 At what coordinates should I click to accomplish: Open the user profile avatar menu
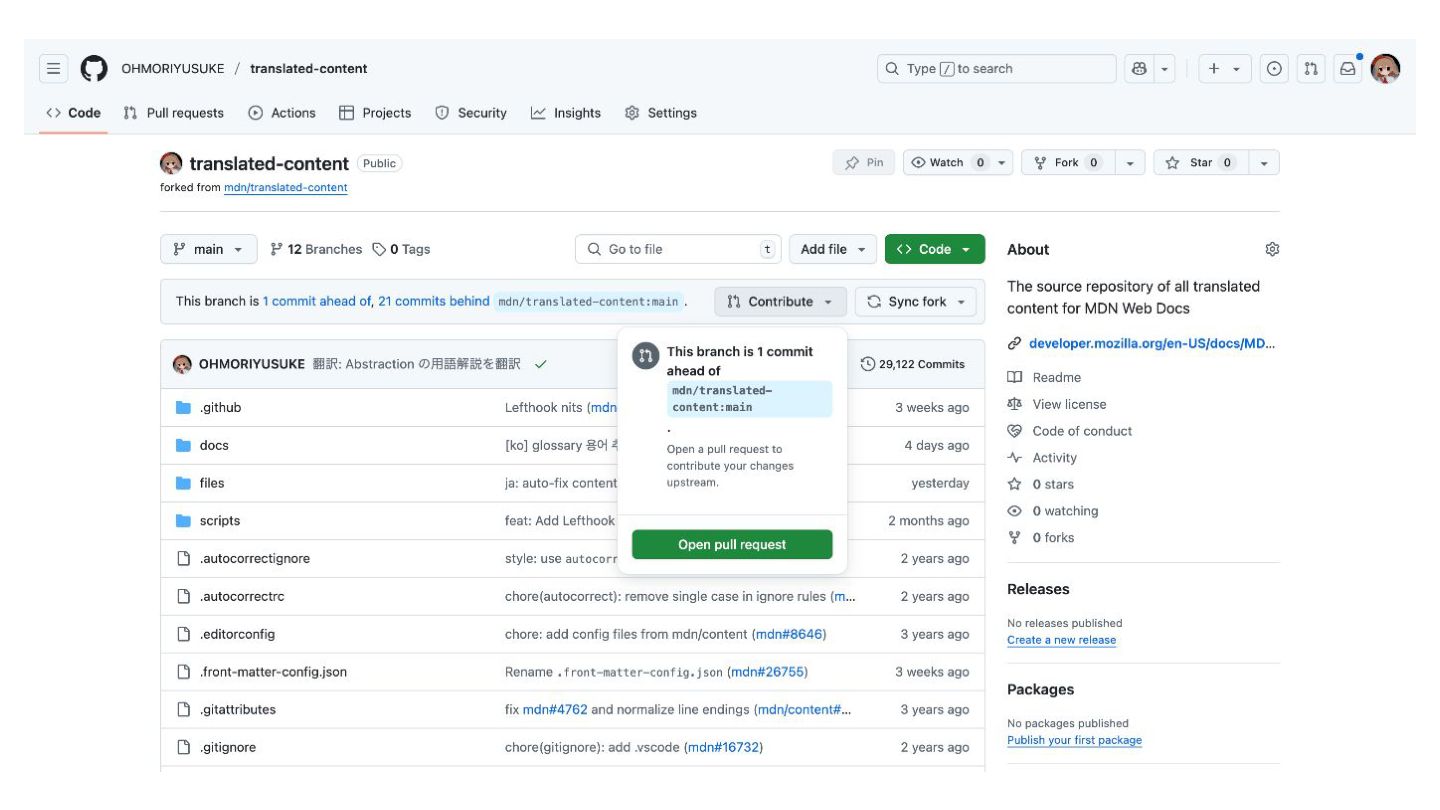(1385, 69)
